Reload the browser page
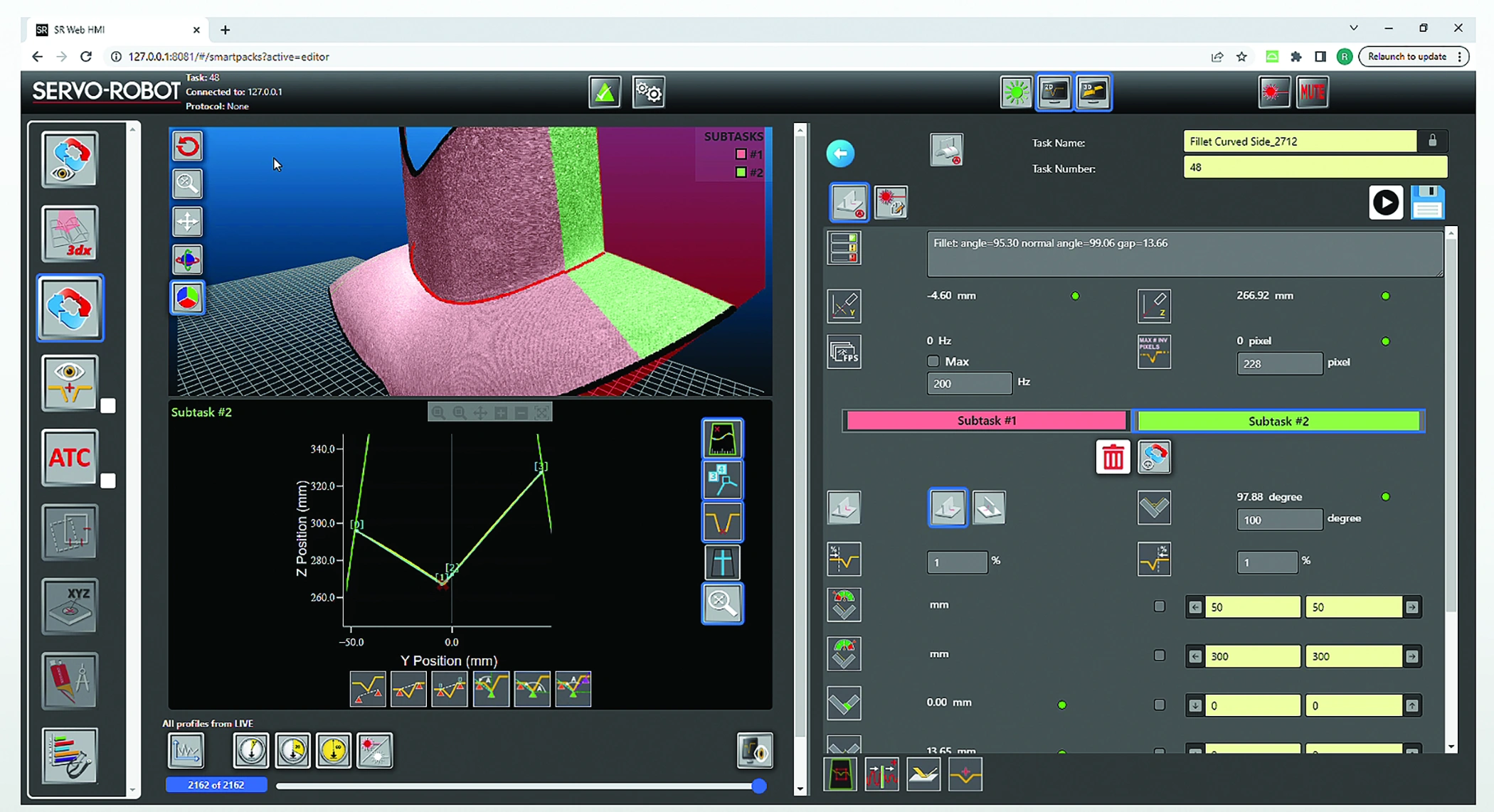 [x=86, y=57]
